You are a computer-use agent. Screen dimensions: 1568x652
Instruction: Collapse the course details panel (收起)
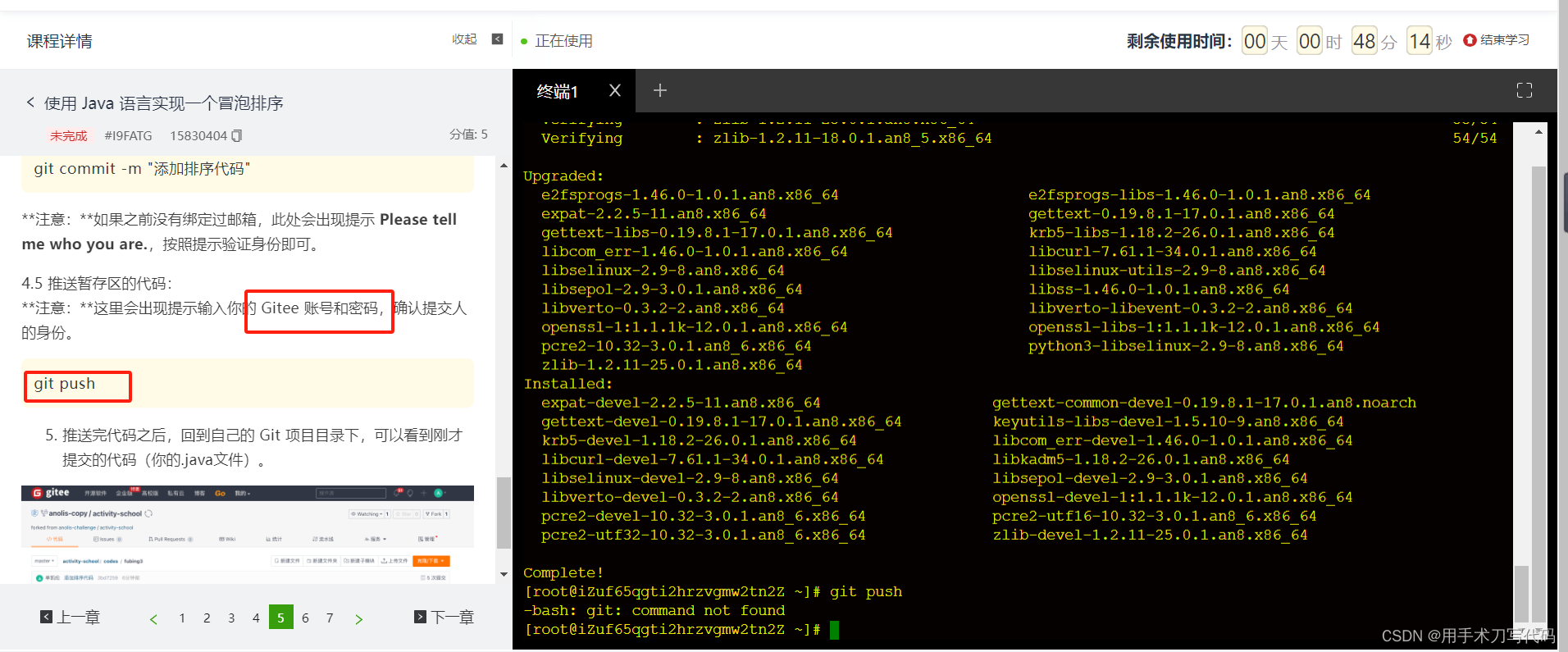[497, 39]
